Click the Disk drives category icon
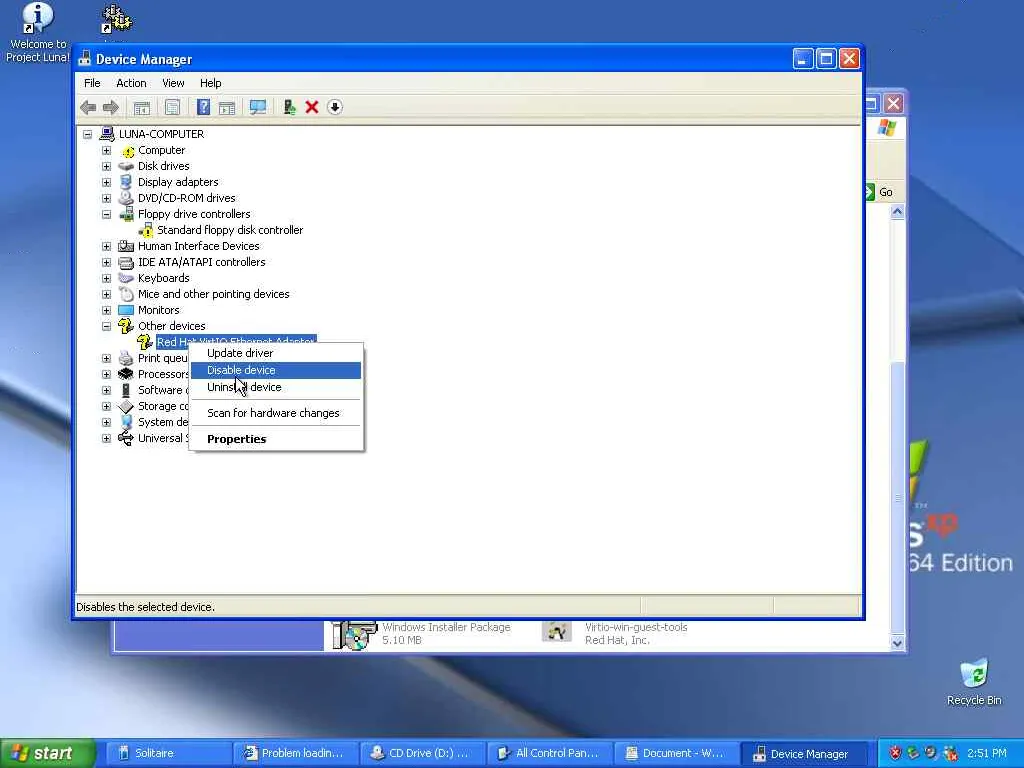 pos(126,166)
